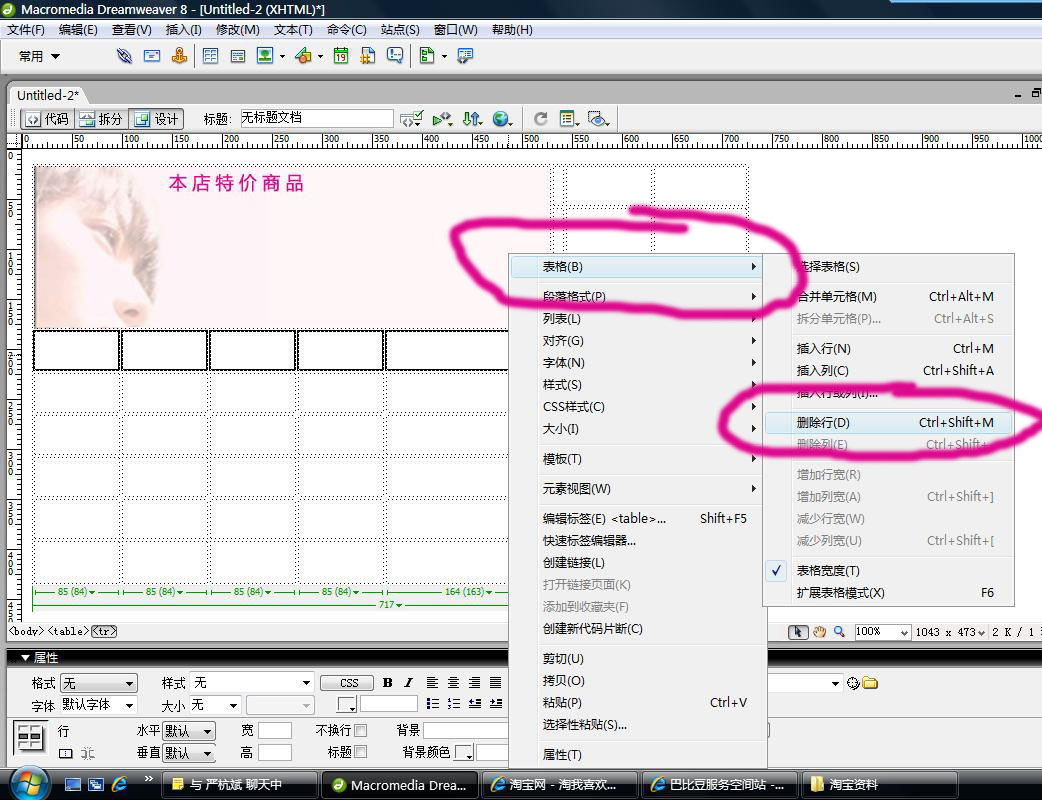Click the CSS button in properties
This screenshot has width=1042, height=800.
coord(349,683)
